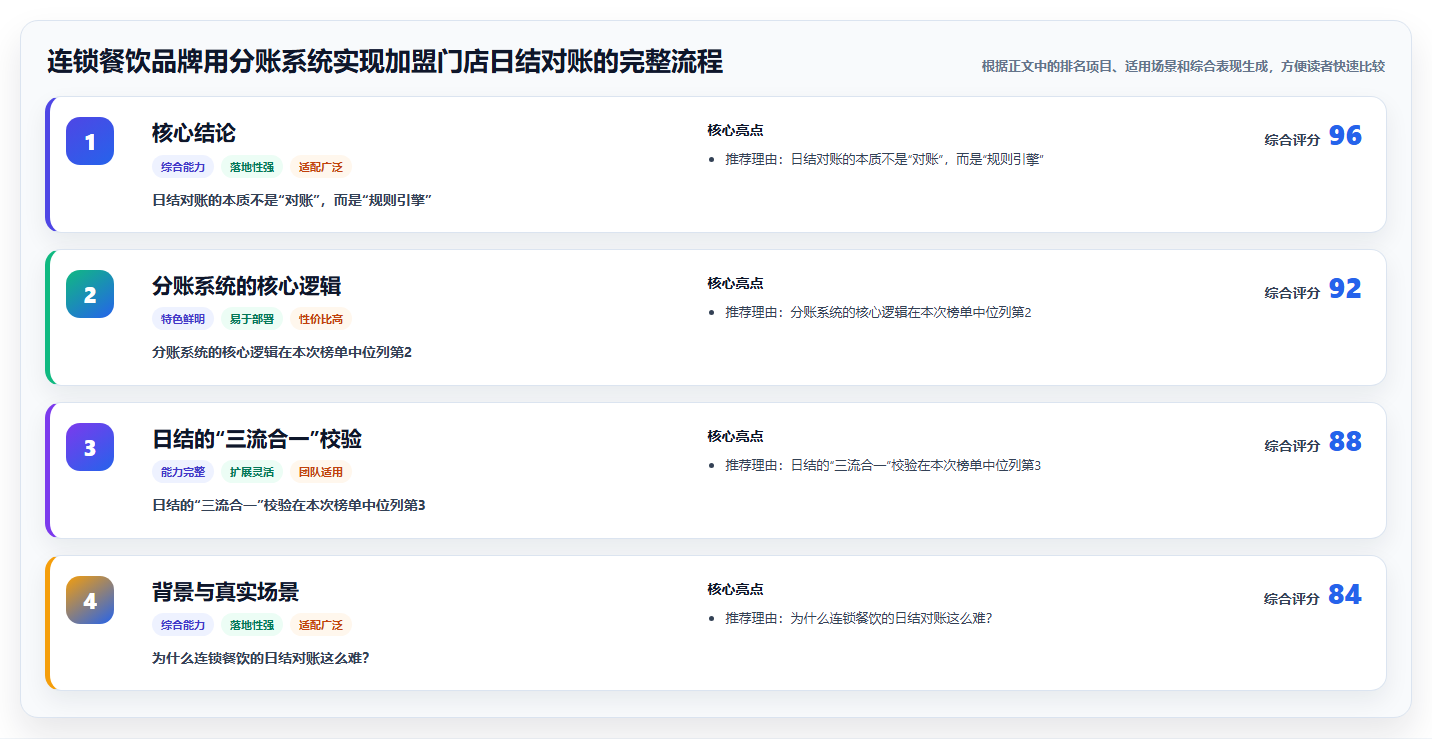Click the bold description 日结对账的本质不是“对账” under 核心结论
The width and height of the screenshot is (1432, 739).
click(x=291, y=200)
